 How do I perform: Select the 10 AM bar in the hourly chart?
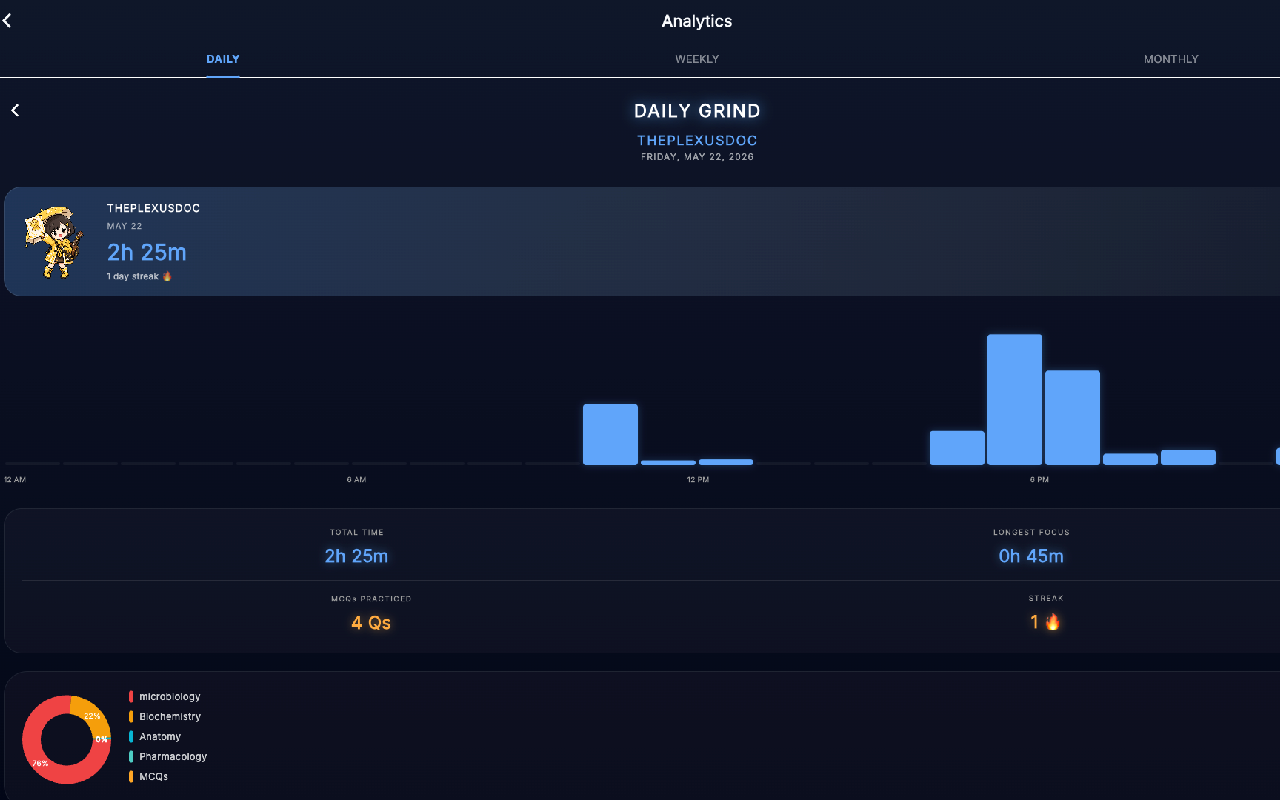(610, 434)
